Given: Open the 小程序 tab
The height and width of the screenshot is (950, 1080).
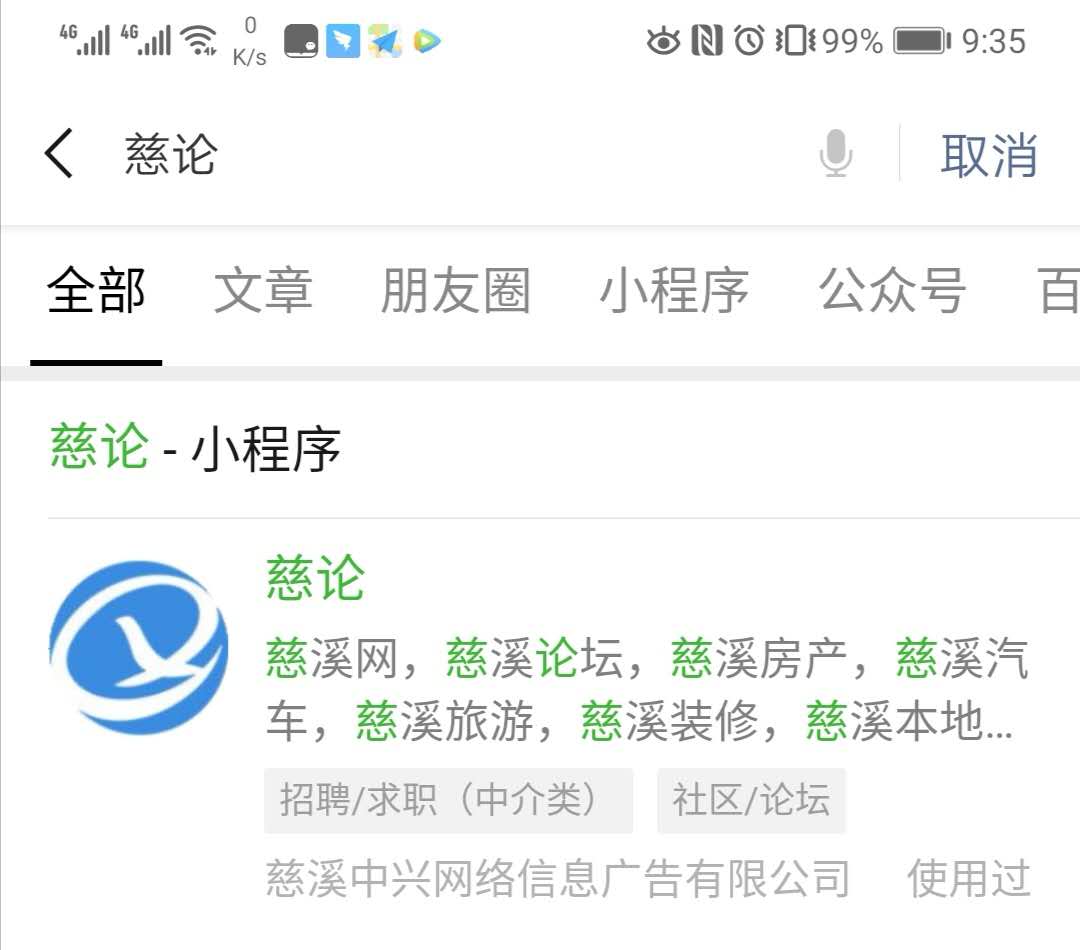Looking at the screenshot, I should point(674,291).
